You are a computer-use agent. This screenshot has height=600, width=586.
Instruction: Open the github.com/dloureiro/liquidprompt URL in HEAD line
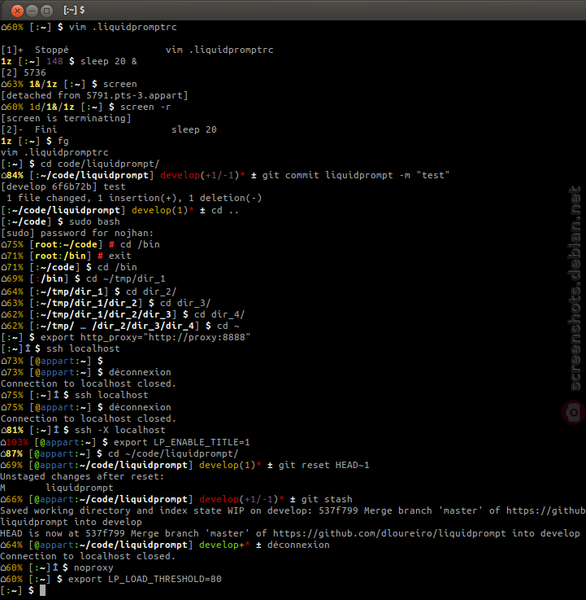coord(389,533)
